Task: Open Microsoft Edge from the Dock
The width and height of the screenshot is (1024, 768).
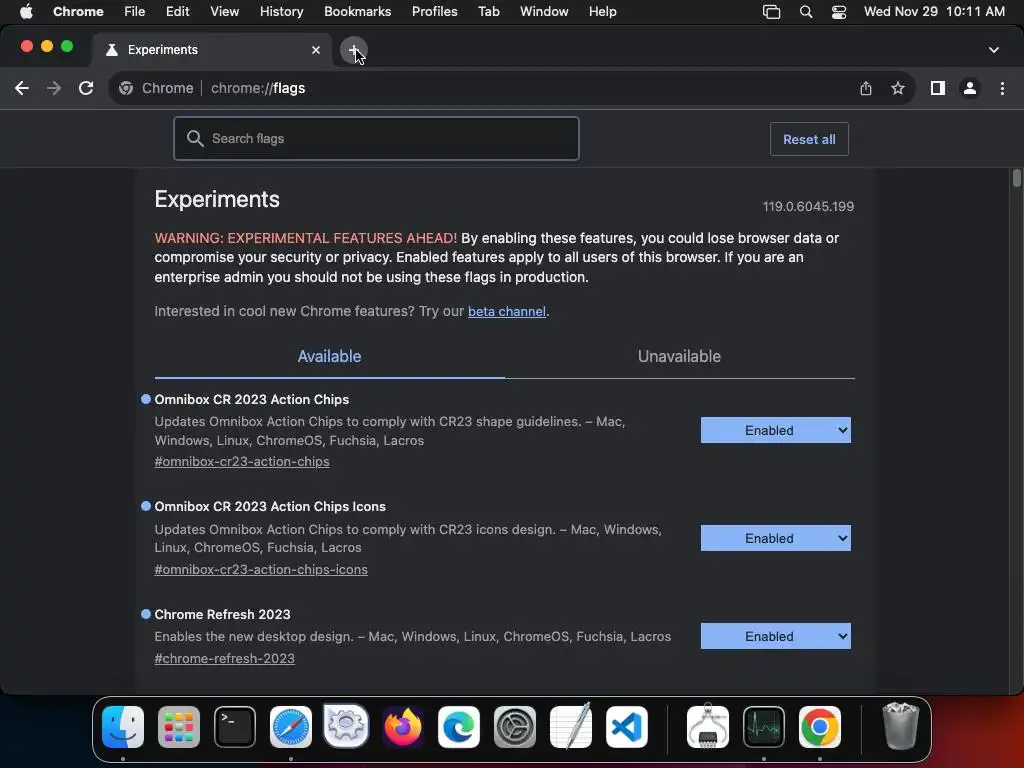Action: click(458, 727)
